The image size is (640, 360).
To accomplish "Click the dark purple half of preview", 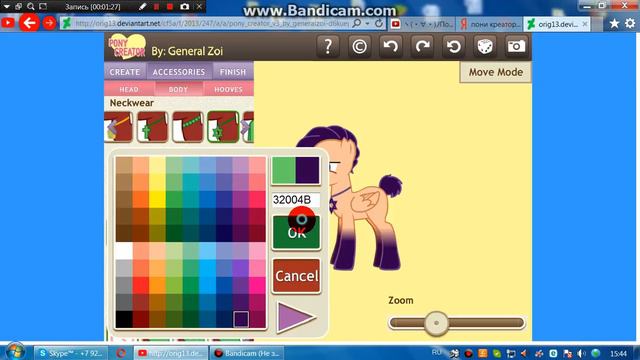I will tap(307, 170).
